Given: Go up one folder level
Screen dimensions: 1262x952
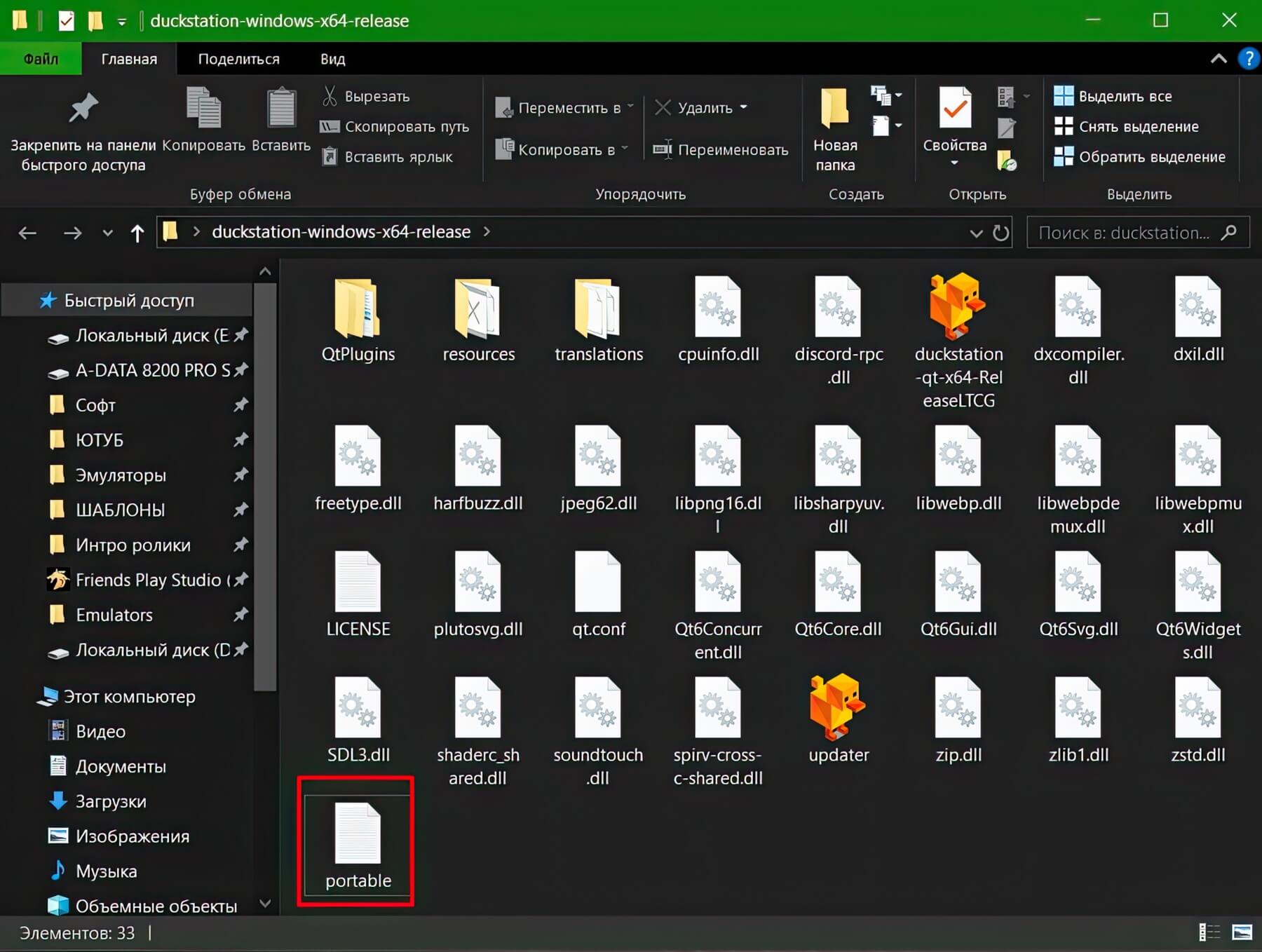Looking at the screenshot, I should coord(137,233).
